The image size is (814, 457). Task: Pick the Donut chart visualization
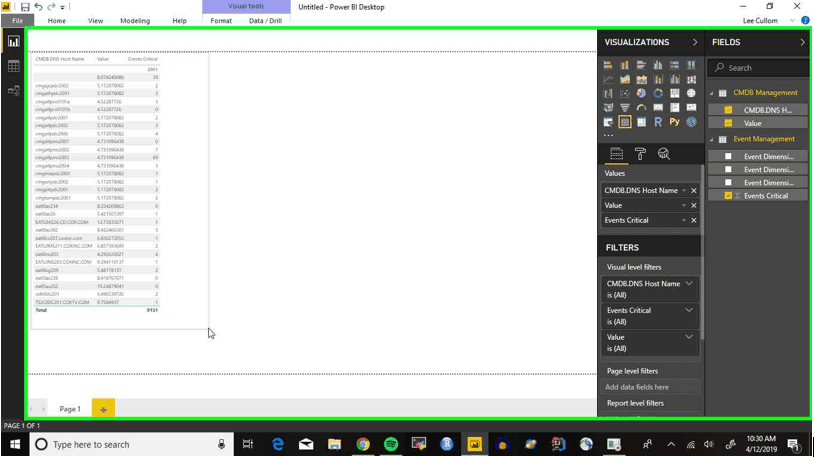[658, 93]
